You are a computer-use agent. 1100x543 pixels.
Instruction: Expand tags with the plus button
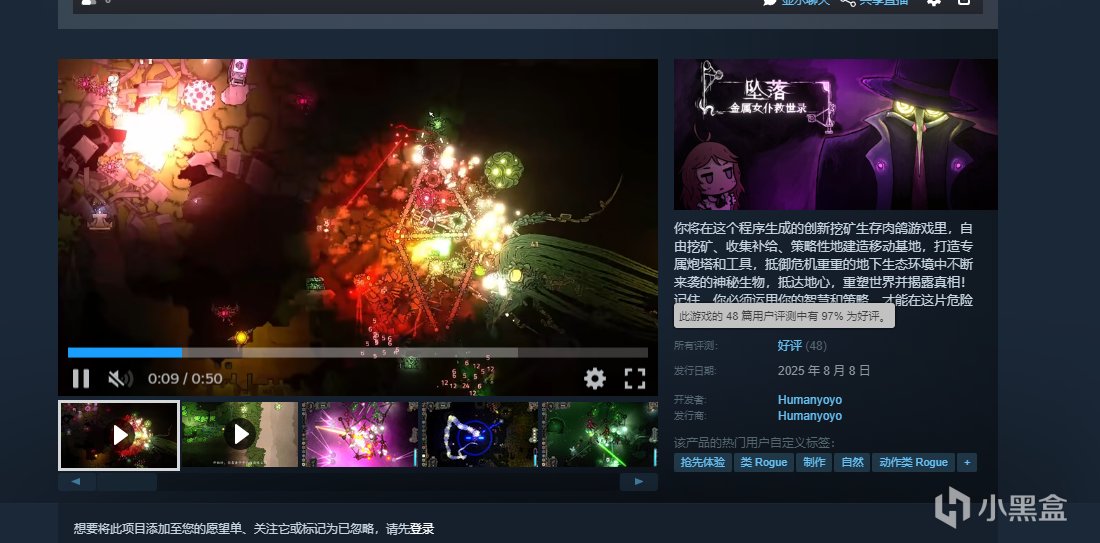tap(967, 462)
